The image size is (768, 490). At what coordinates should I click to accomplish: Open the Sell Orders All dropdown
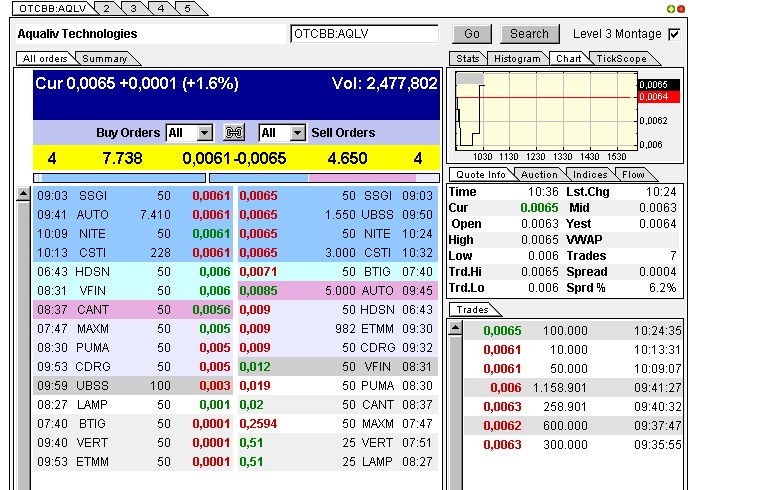coord(282,133)
